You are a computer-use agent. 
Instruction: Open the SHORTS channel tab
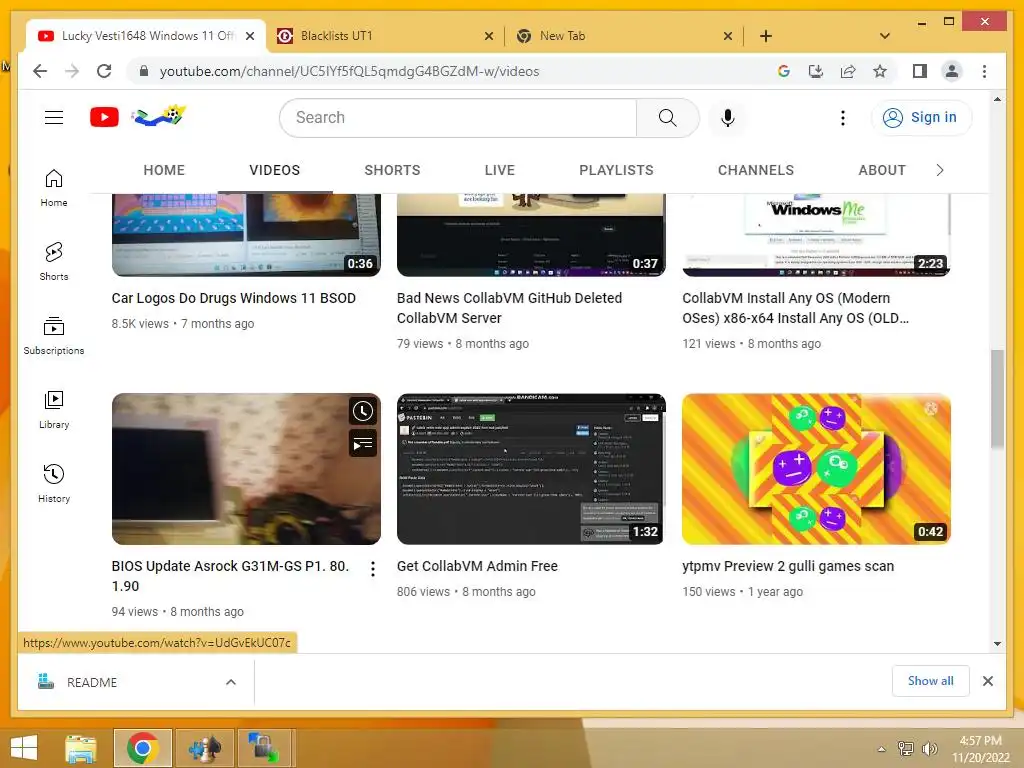click(x=392, y=170)
